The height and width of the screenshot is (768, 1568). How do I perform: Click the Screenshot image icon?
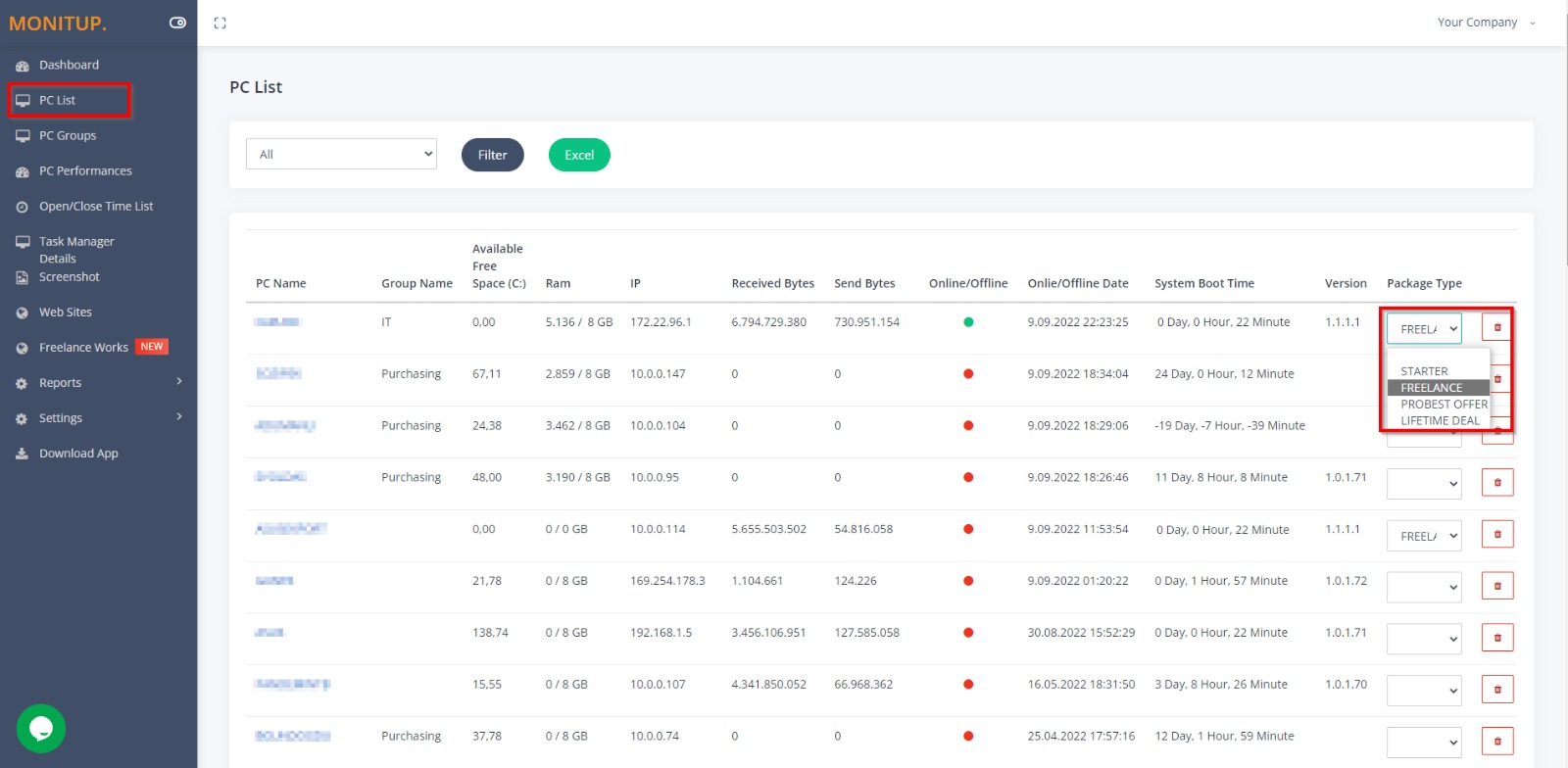[22, 278]
